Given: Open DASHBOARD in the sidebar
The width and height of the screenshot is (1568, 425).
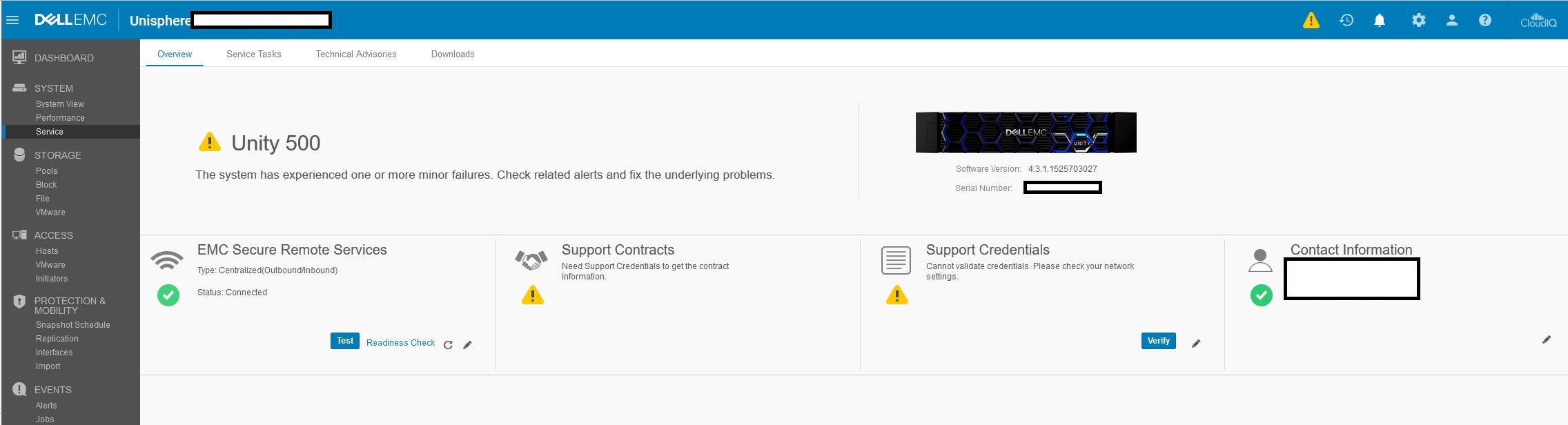Looking at the screenshot, I should (64, 58).
